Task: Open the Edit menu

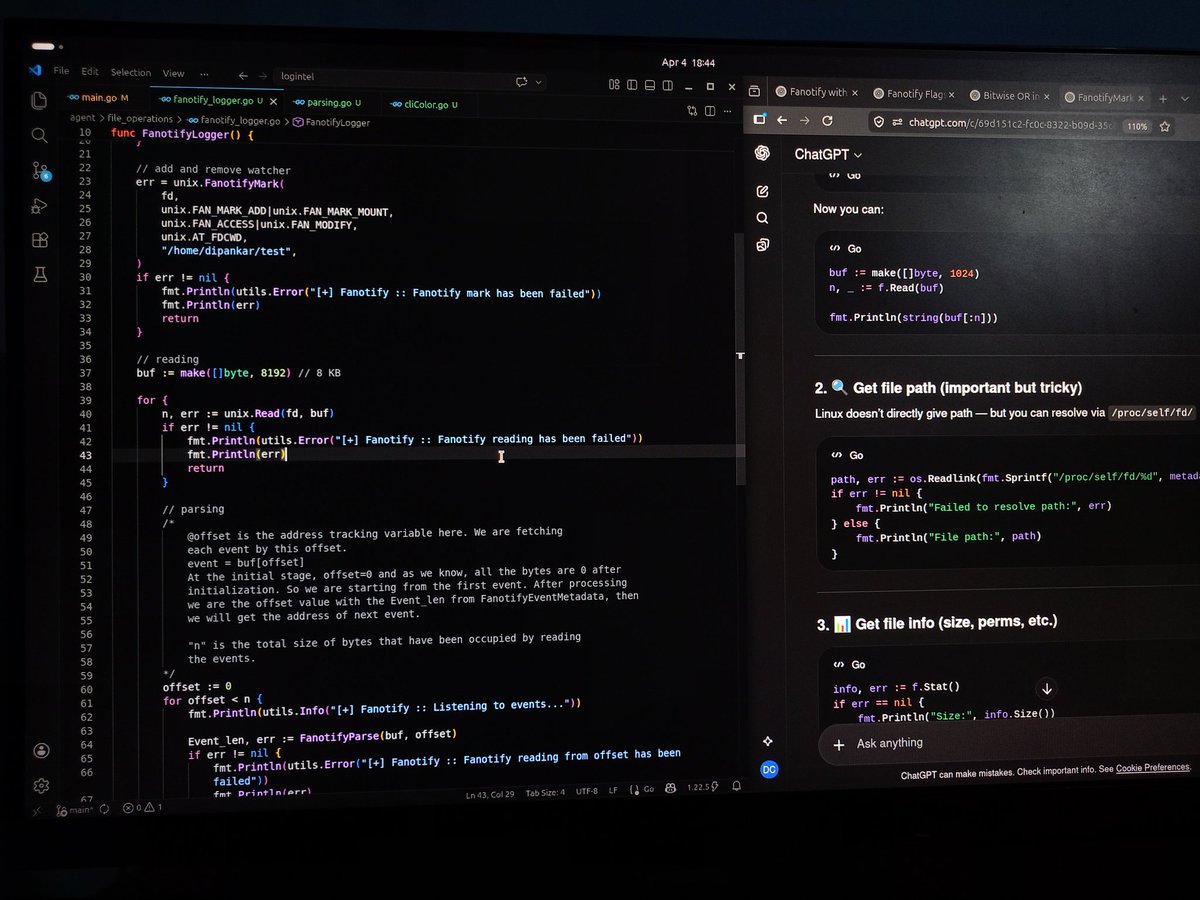Action: click(x=90, y=72)
